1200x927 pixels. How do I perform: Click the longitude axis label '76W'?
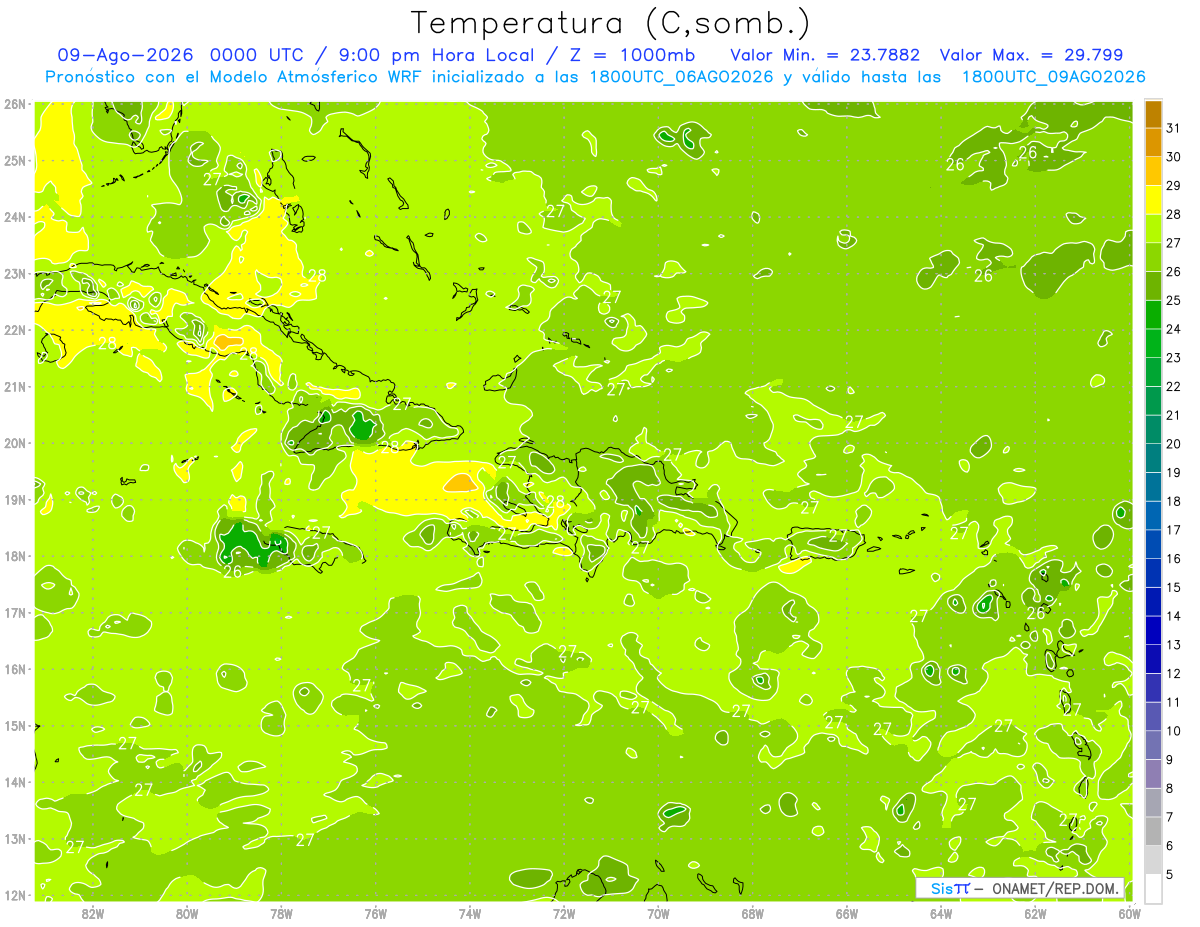(x=376, y=913)
